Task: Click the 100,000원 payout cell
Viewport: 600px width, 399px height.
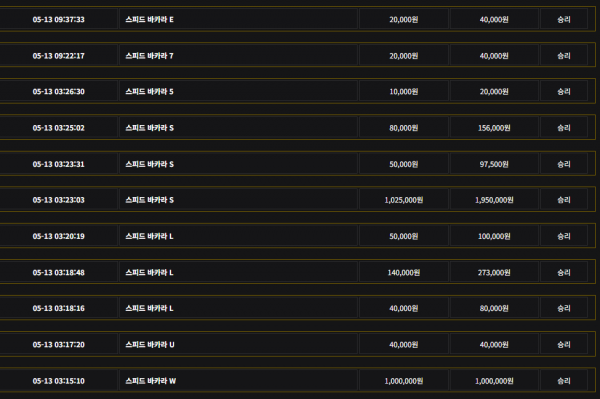Action: click(x=494, y=236)
